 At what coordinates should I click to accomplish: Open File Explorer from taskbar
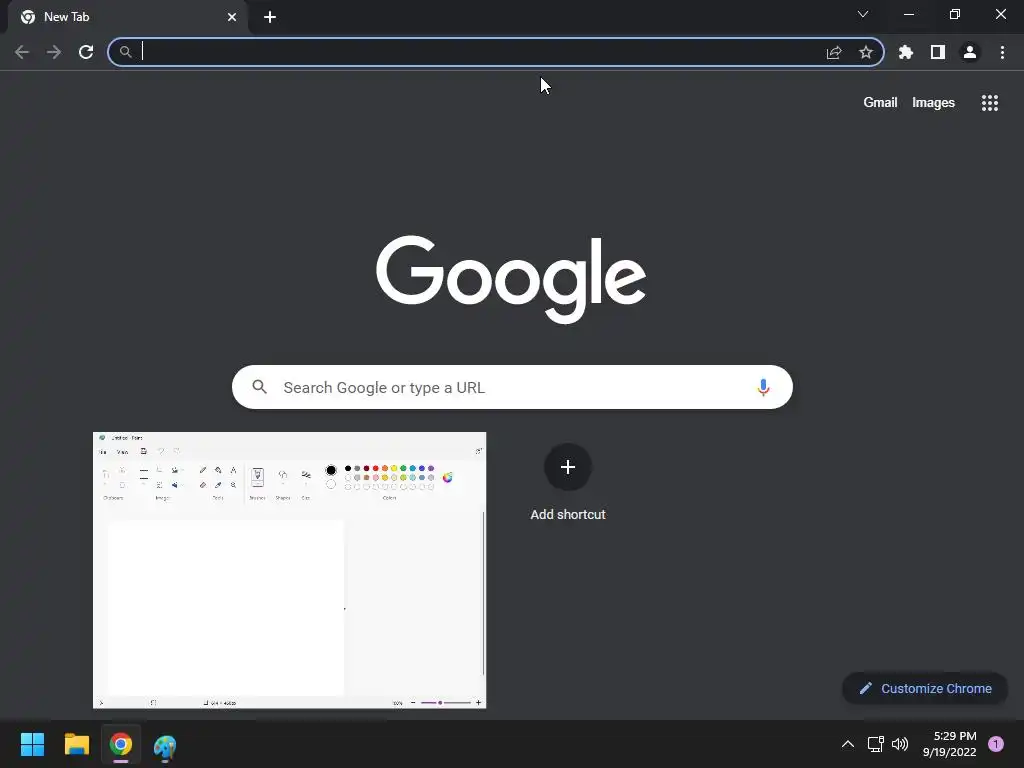pyautogui.click(x=76, y=744)
